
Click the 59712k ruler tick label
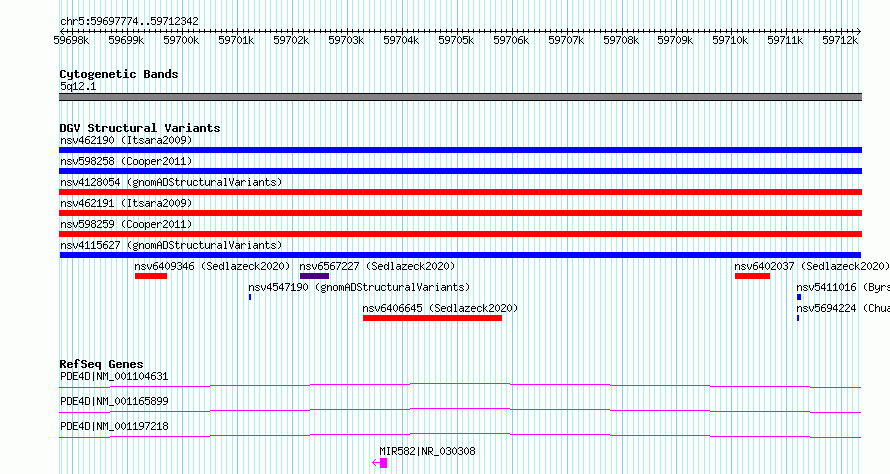pyautogui.click(x=841, y=40)
